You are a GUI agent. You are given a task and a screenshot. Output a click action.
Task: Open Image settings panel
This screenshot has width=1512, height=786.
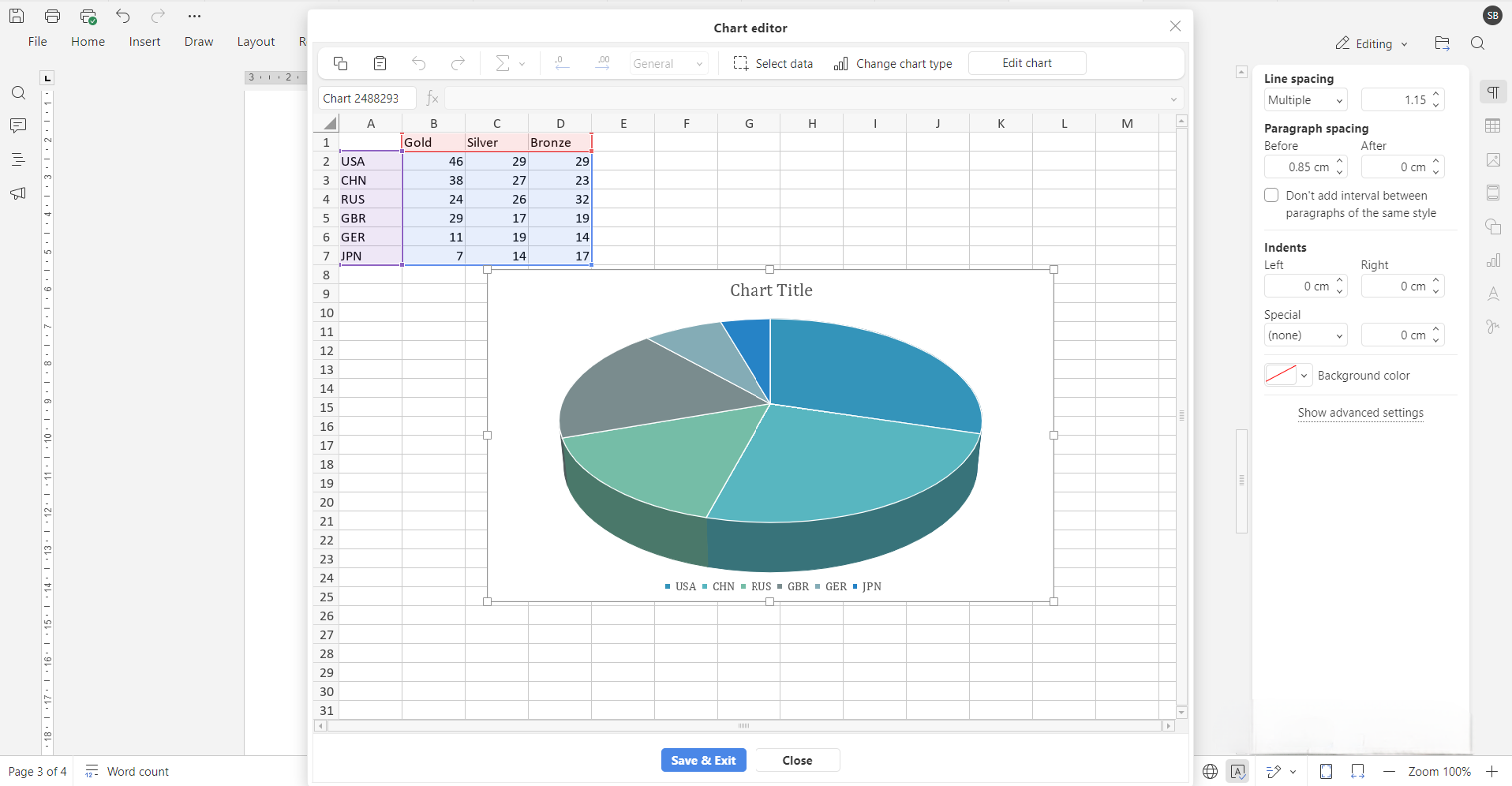click(1494, 159)
